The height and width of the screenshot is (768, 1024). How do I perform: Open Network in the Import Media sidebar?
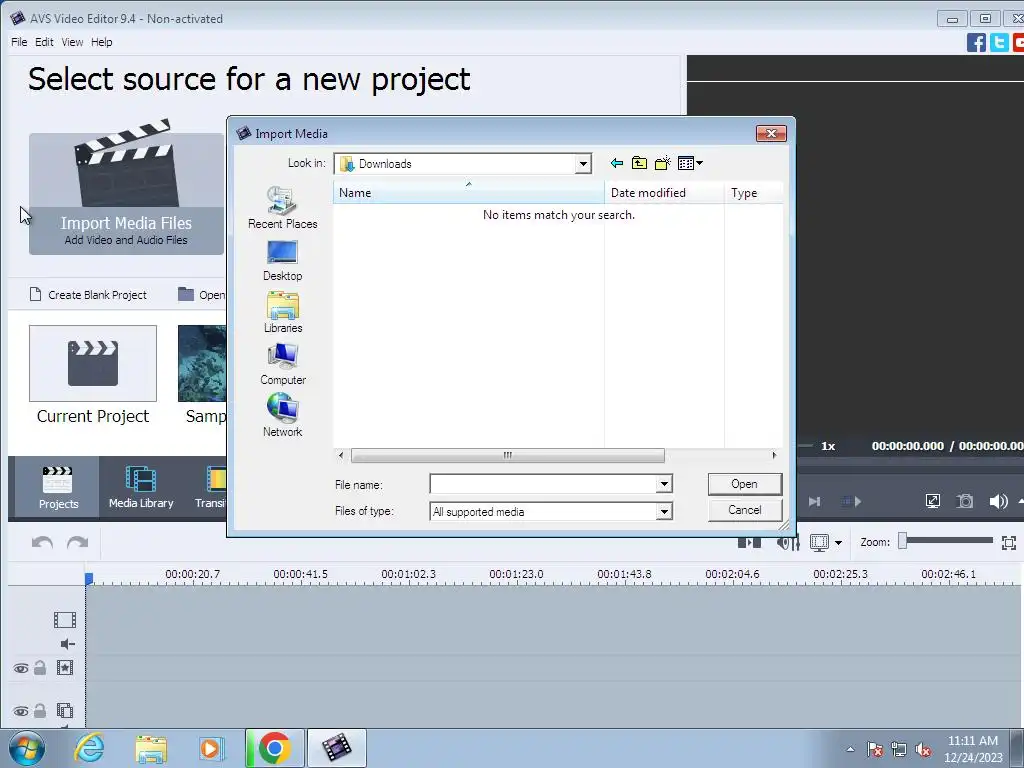[x=283, y=416]
